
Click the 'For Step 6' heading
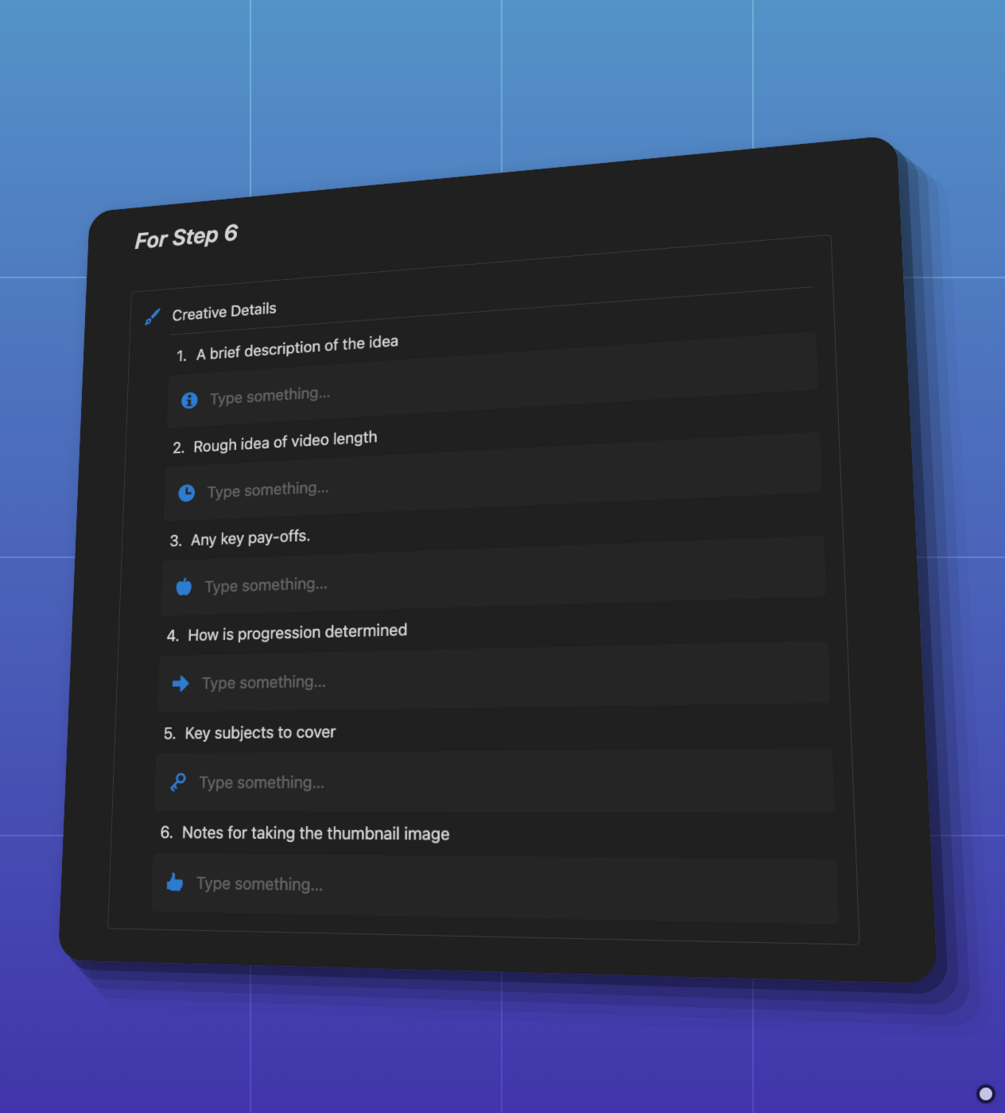tap(186, 236)
